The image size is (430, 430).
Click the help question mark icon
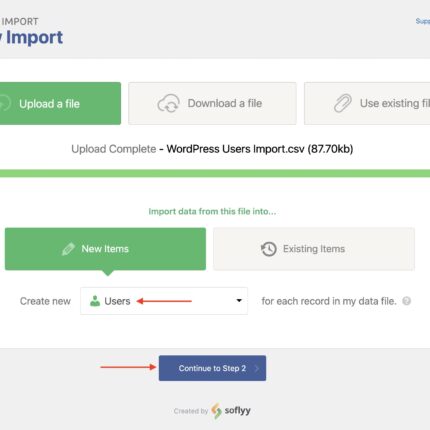407,301
